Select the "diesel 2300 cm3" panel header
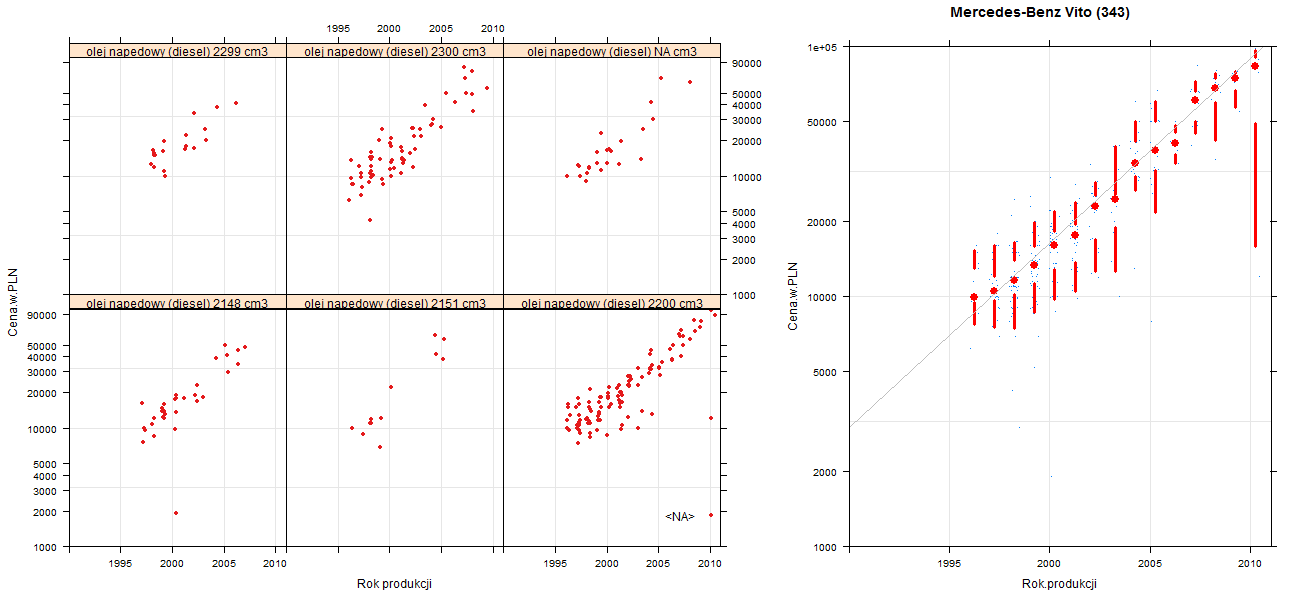Image resolution: width=1300 pixels, height=600 pixels. tap(395, 51)
